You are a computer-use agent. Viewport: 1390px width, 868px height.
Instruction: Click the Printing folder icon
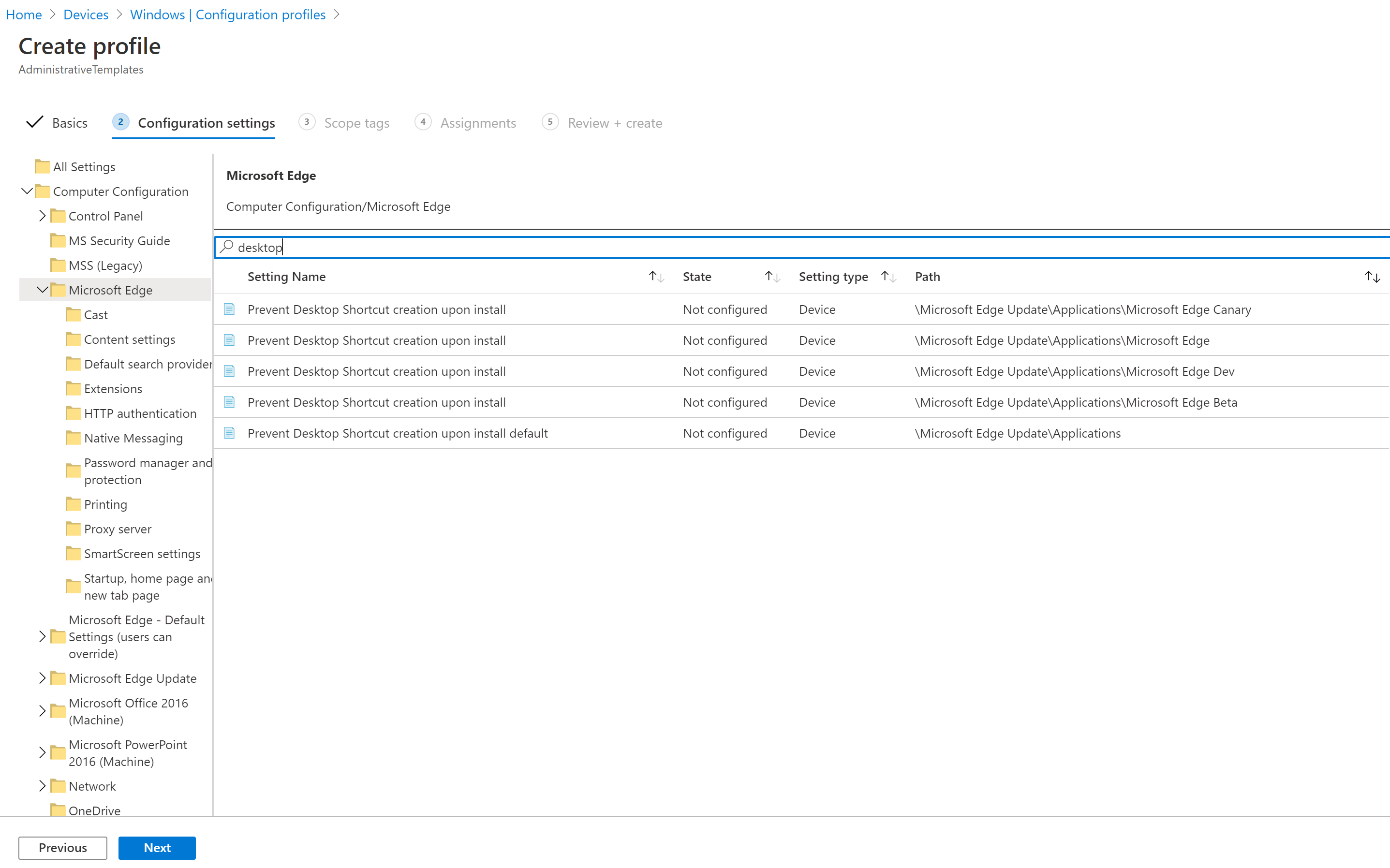(x=74, y=504)
